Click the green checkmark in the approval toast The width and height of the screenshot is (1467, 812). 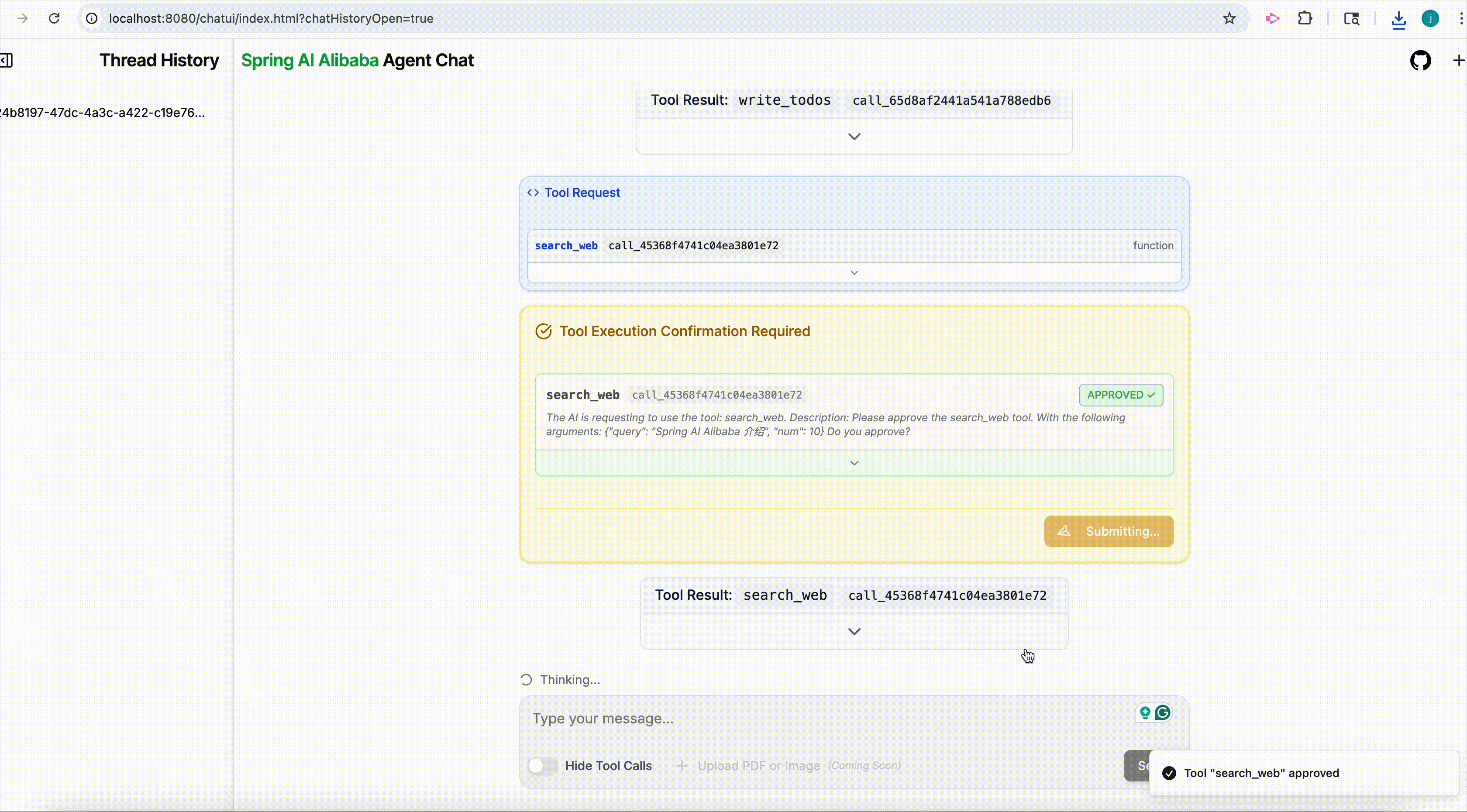(1169, 773)
